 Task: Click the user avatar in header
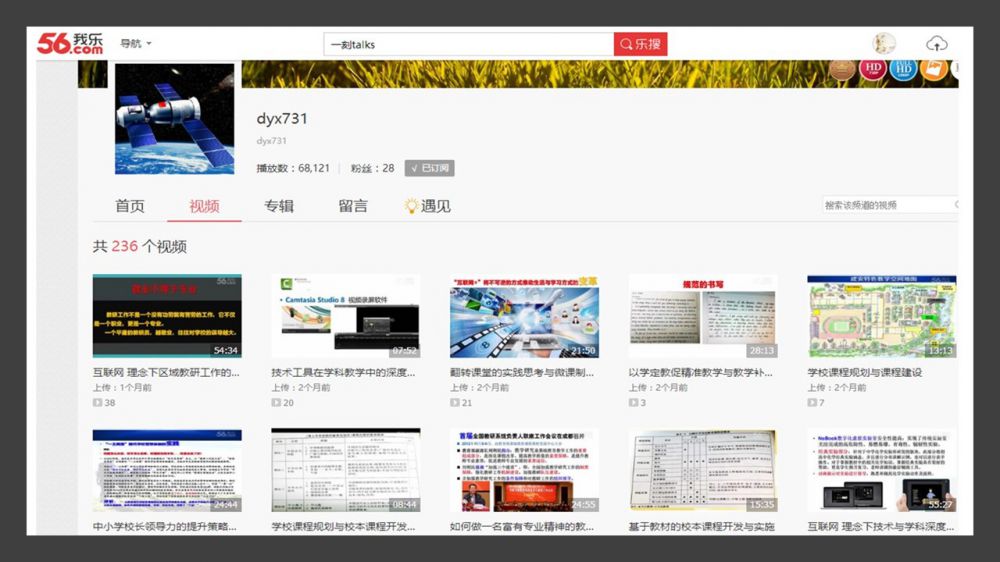[x=884, y=44]
